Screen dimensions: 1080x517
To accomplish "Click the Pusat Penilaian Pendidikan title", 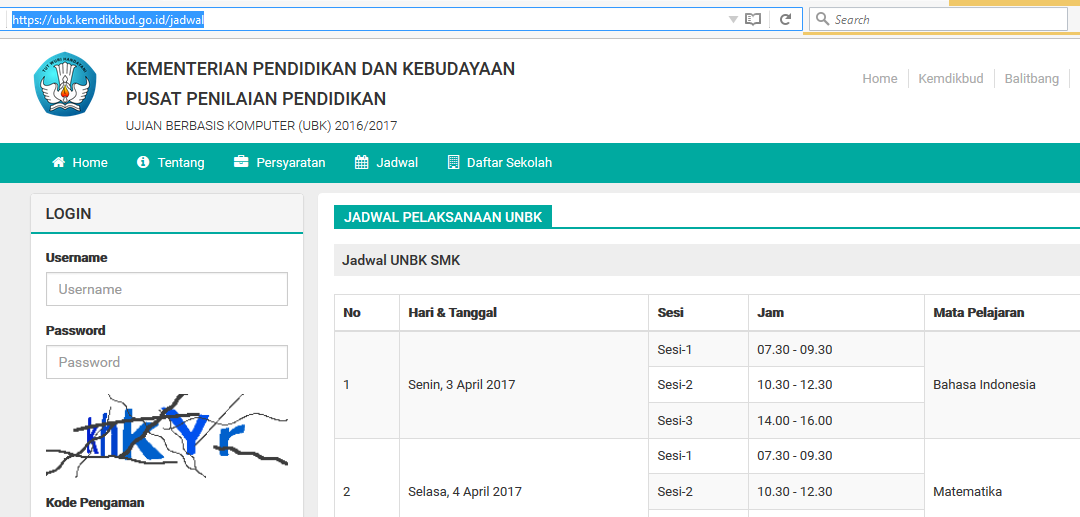I will click(256, 99).
